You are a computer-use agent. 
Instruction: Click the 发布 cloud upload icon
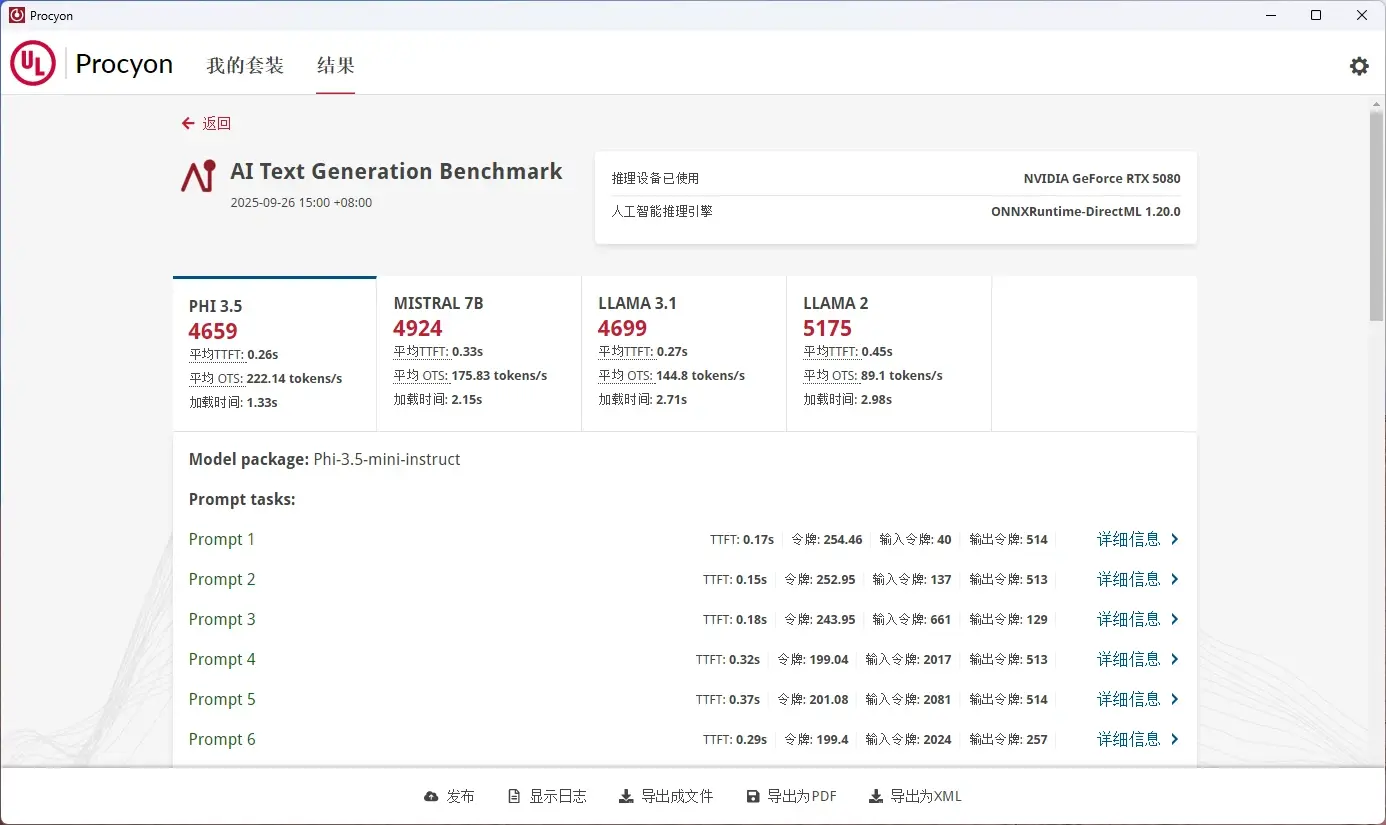431,797
